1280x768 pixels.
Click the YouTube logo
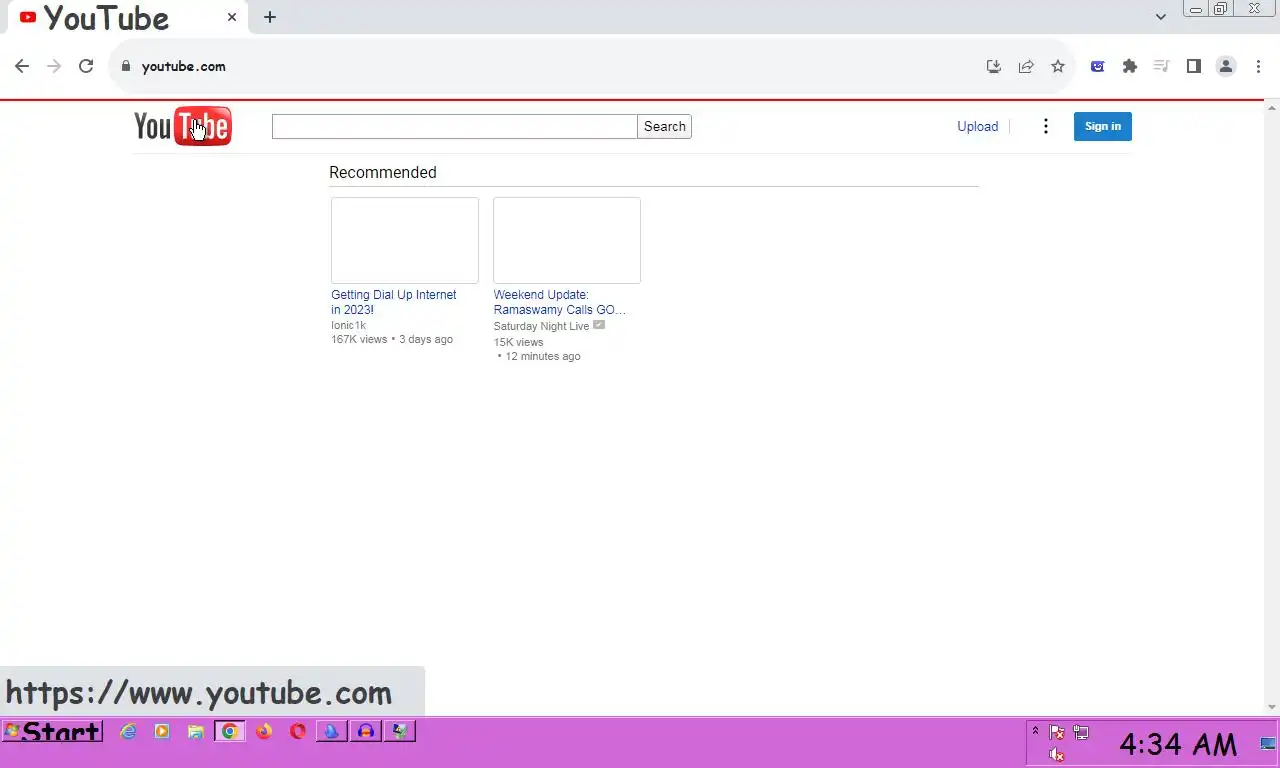pyautogui.click(x=183, y=126)
